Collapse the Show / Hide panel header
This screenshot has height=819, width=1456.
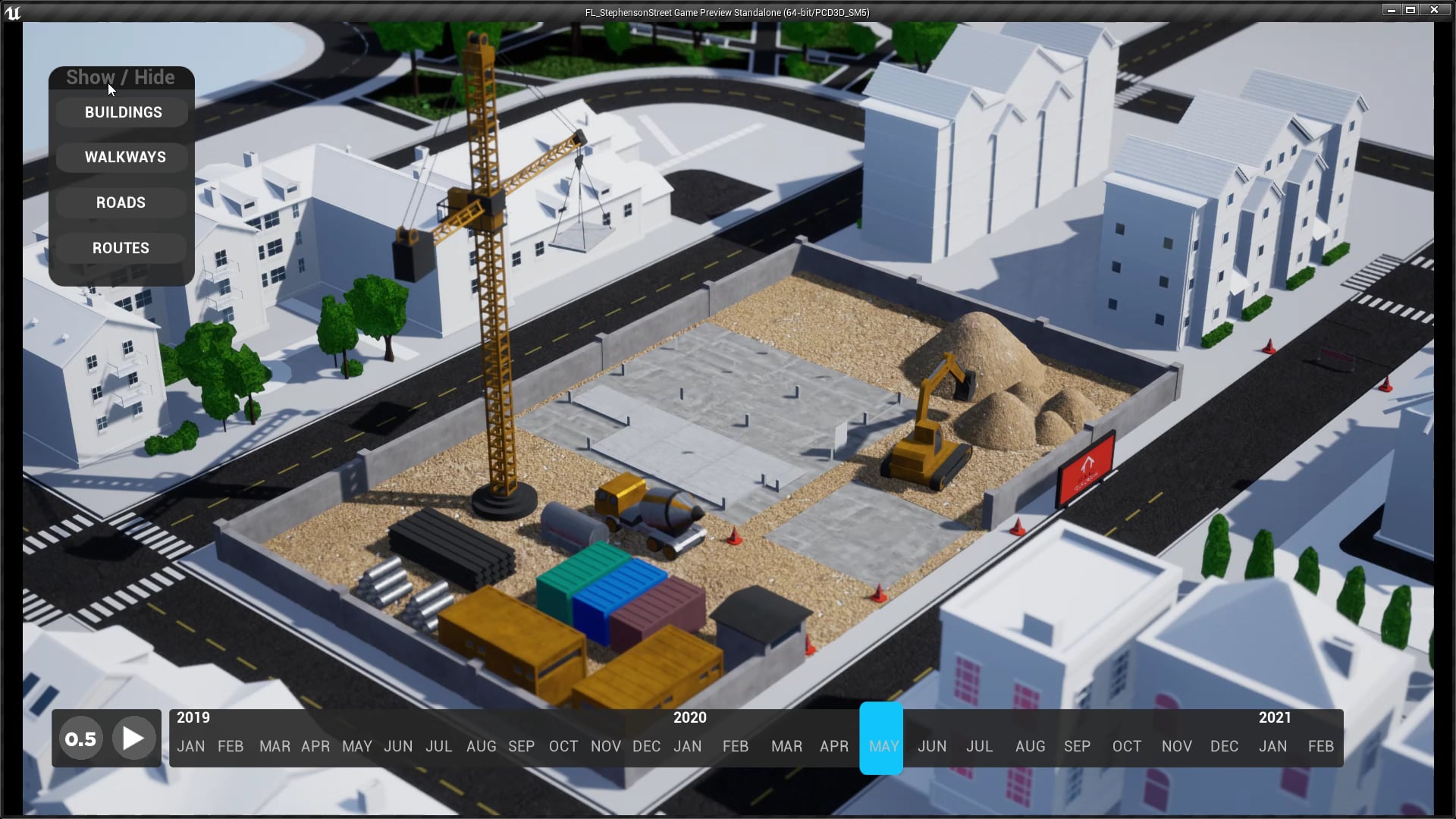click(121, 77)
